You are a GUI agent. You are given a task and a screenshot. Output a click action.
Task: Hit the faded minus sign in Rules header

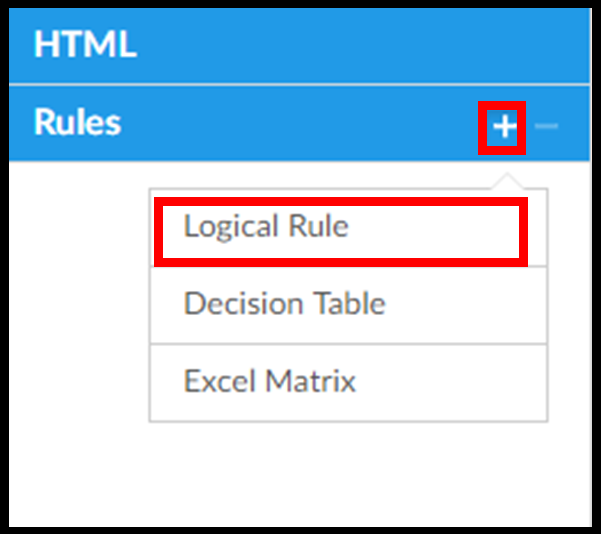tap(546, 126)
